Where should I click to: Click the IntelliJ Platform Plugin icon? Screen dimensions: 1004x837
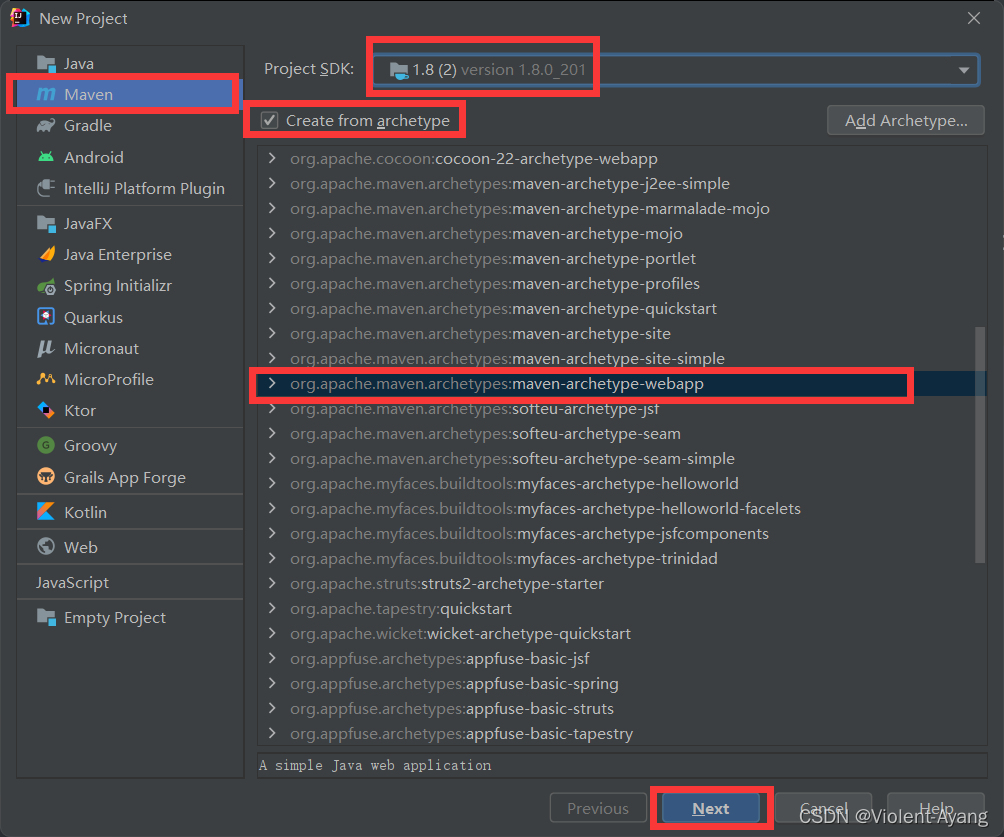point(46,188)
